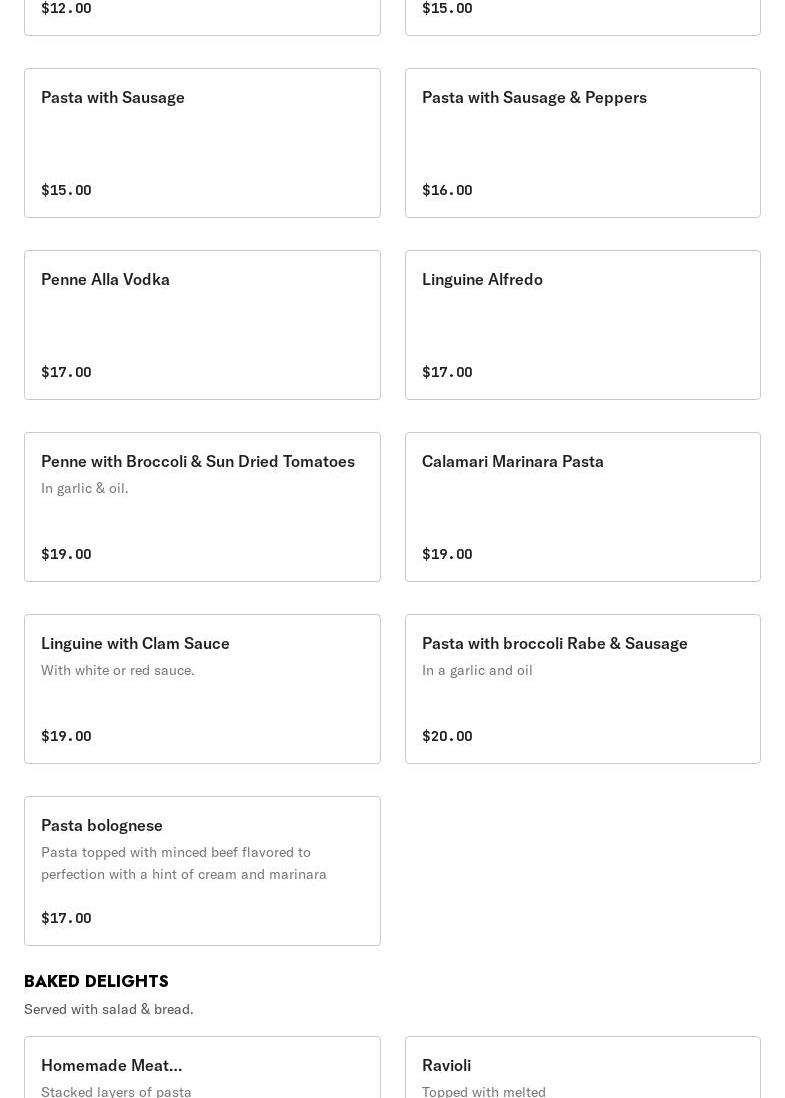
Task: Click the $16.00 price on Sausage & Peppers
Action: 447,190
